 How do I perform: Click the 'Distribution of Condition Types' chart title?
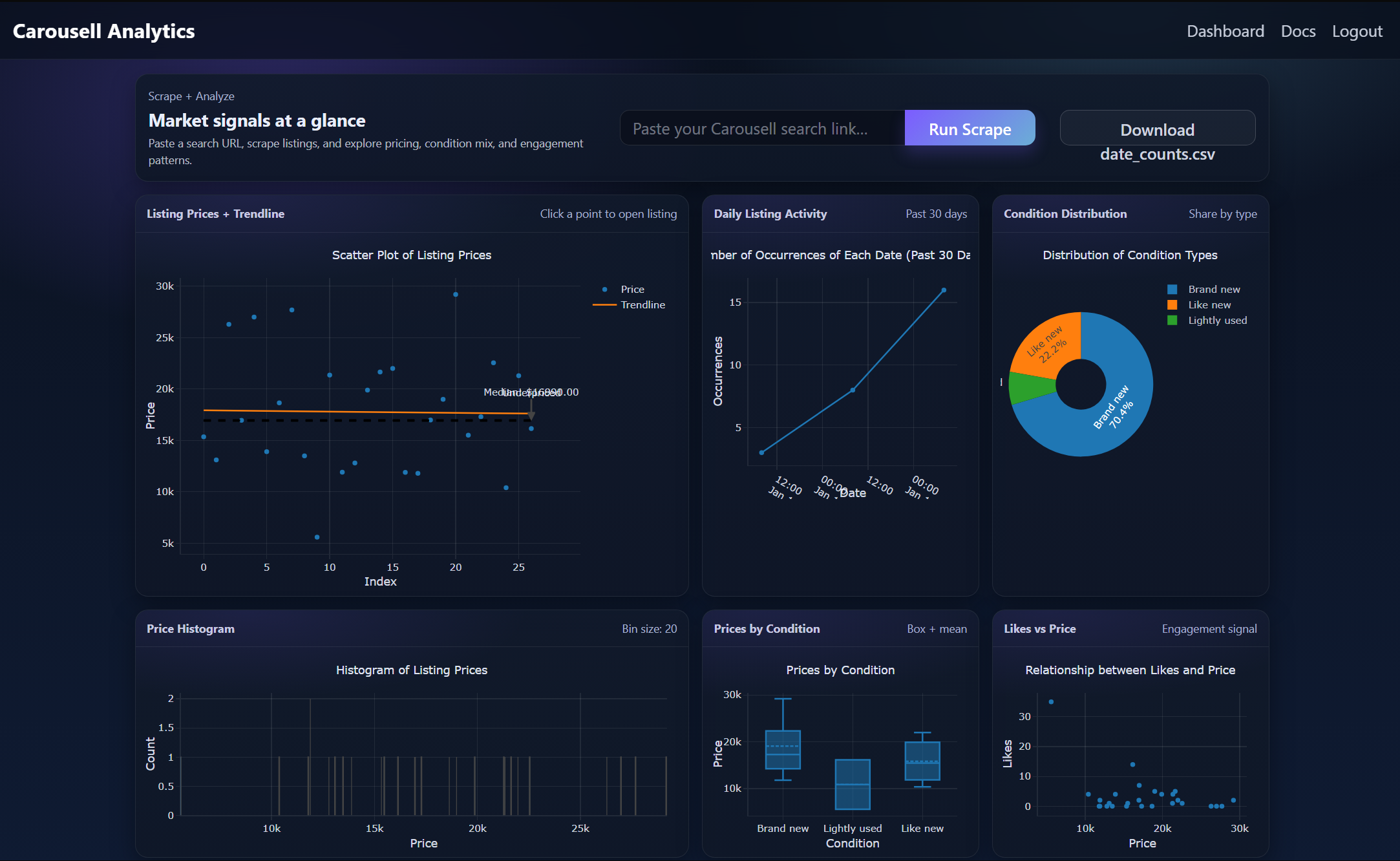pyautogui.click(x=1130, y=255)
